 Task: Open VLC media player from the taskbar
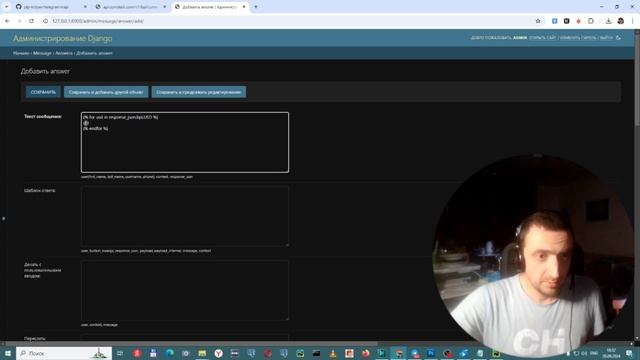333,353
